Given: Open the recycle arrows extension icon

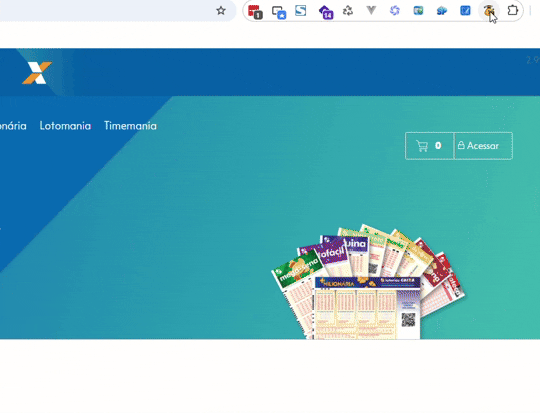Looking at the screenshot, I should click(348, 11).
